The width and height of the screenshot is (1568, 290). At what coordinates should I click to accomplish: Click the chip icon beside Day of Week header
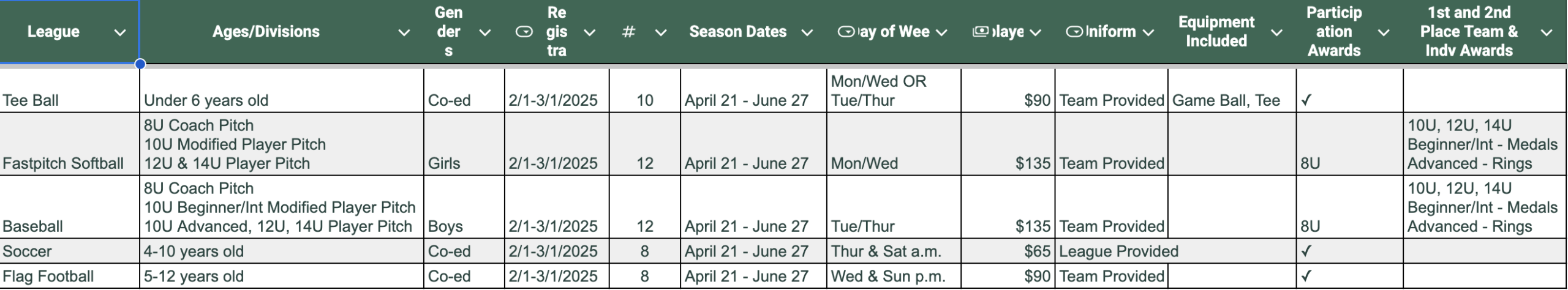pyautogui.click(x=846, y=32)
